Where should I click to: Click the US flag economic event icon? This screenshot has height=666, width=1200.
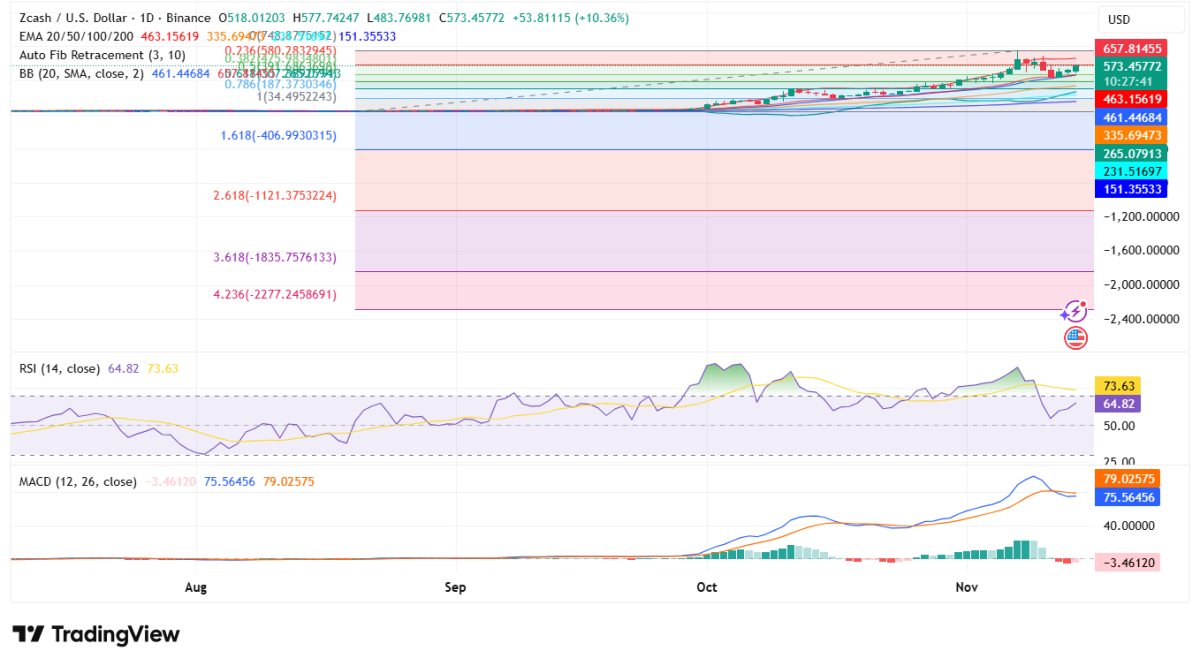(x=1076, y=337)
